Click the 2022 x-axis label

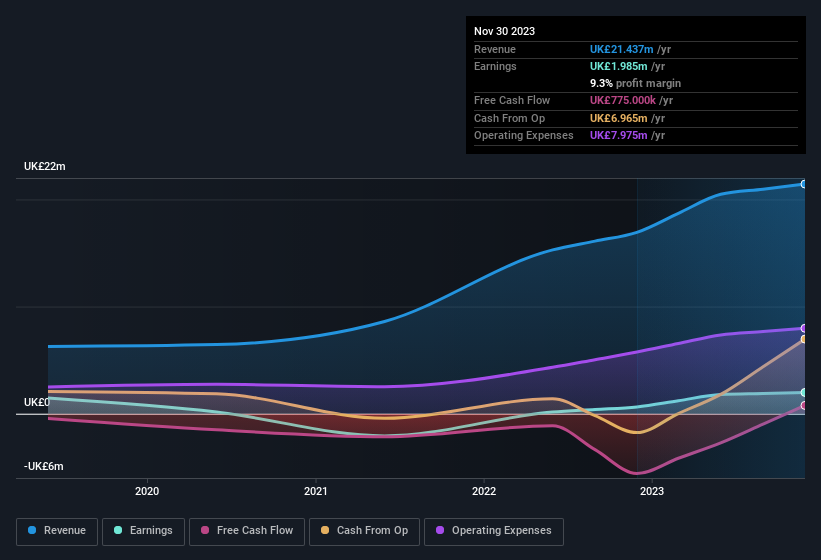(484, 491)
